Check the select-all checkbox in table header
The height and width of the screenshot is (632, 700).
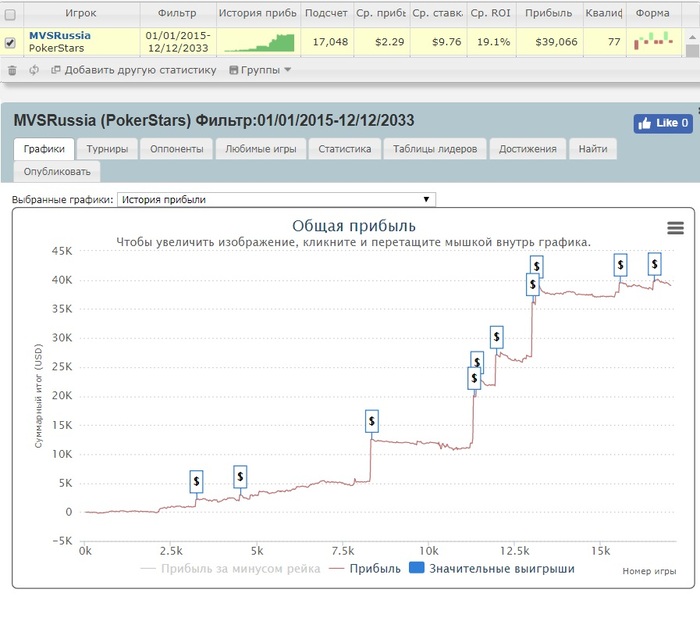pyautogui.click(x=10, y=15)
